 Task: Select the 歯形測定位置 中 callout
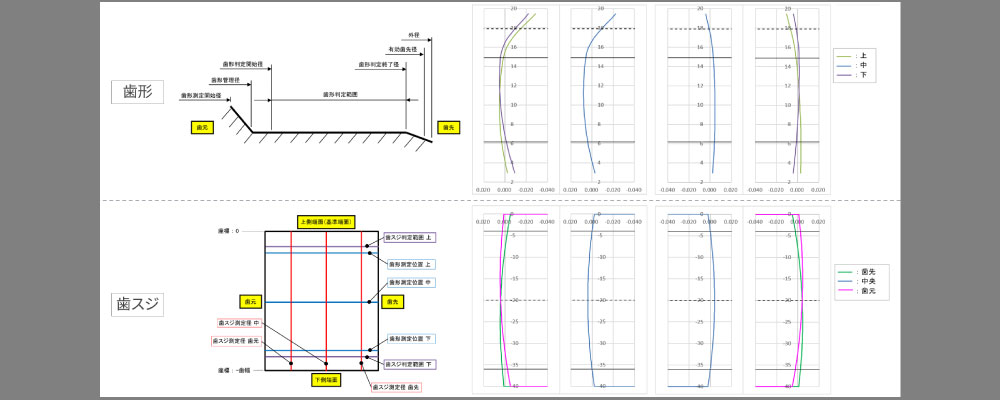tap(412, 282)
